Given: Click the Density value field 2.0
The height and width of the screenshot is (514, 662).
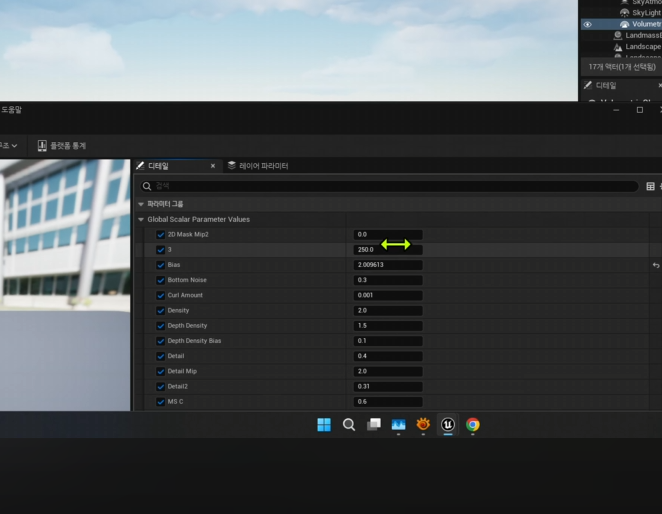Looking at the screenshot, I should pos(388,310).
